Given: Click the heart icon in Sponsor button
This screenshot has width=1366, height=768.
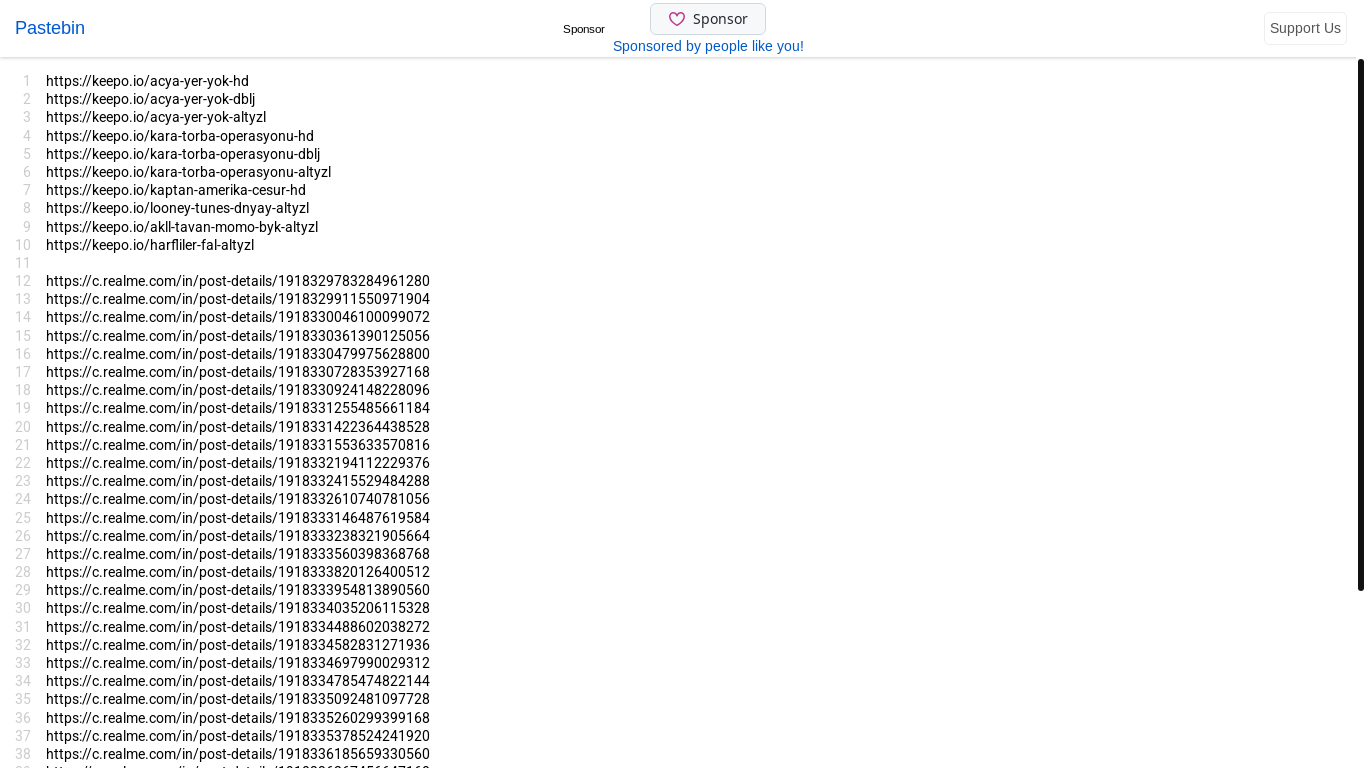Looking at the screenshot, I should pyautogui.click(x=677, y=19).
